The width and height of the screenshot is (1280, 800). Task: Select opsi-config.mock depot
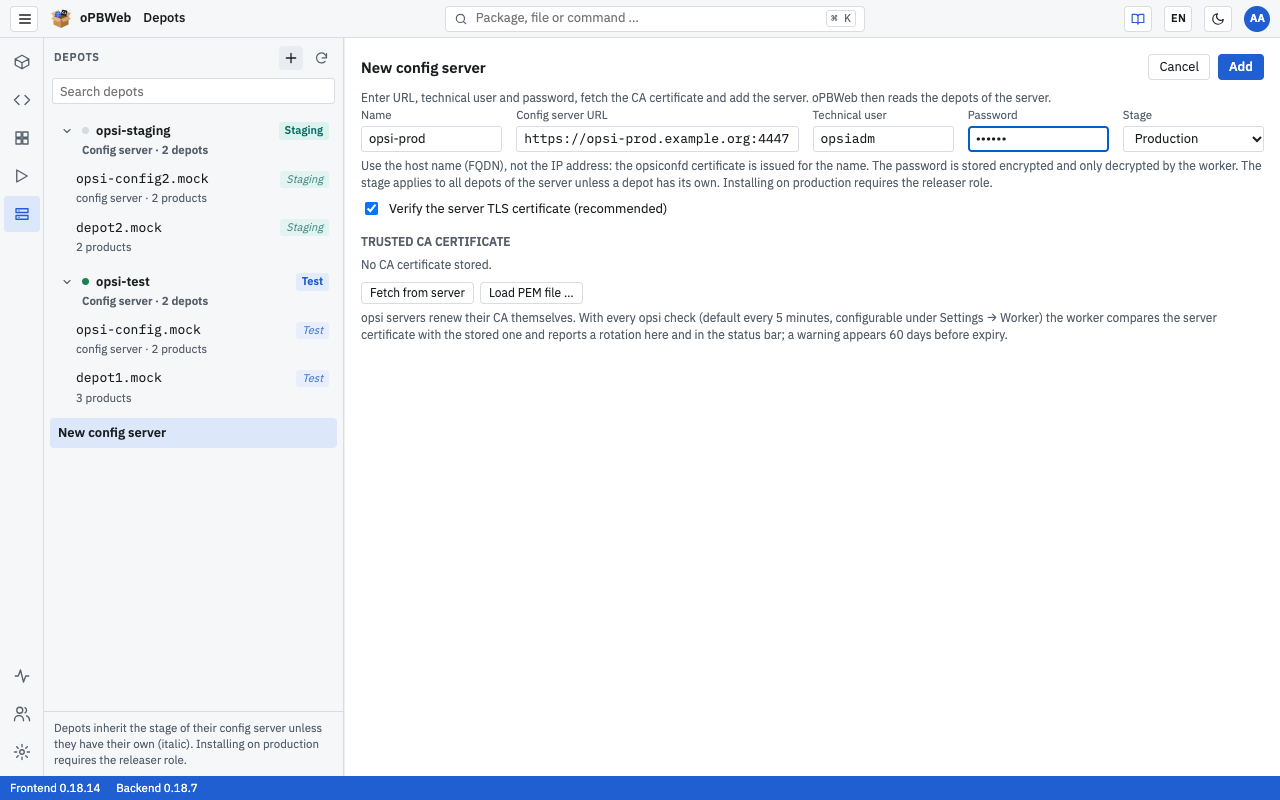[x=193, y=339]
